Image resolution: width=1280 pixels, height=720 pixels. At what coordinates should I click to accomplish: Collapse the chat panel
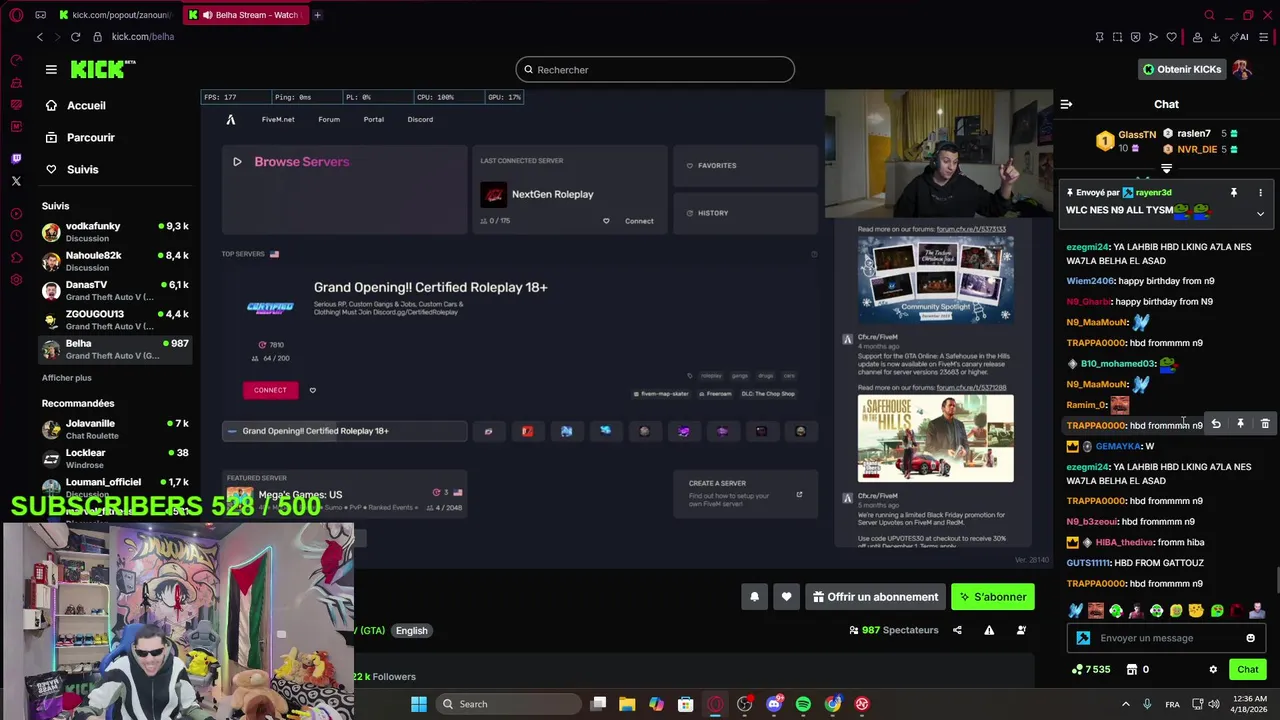[1066, 104]
